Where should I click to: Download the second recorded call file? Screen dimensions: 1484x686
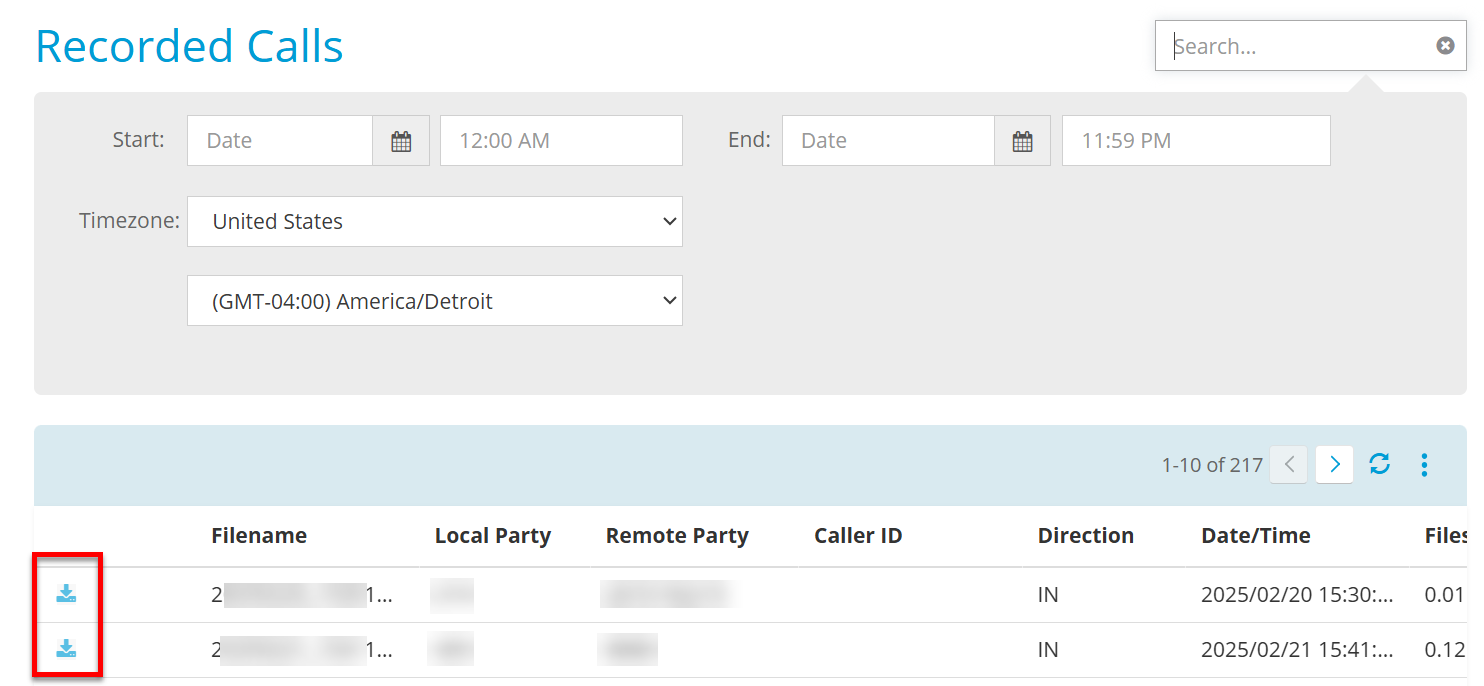pos(66,648)
